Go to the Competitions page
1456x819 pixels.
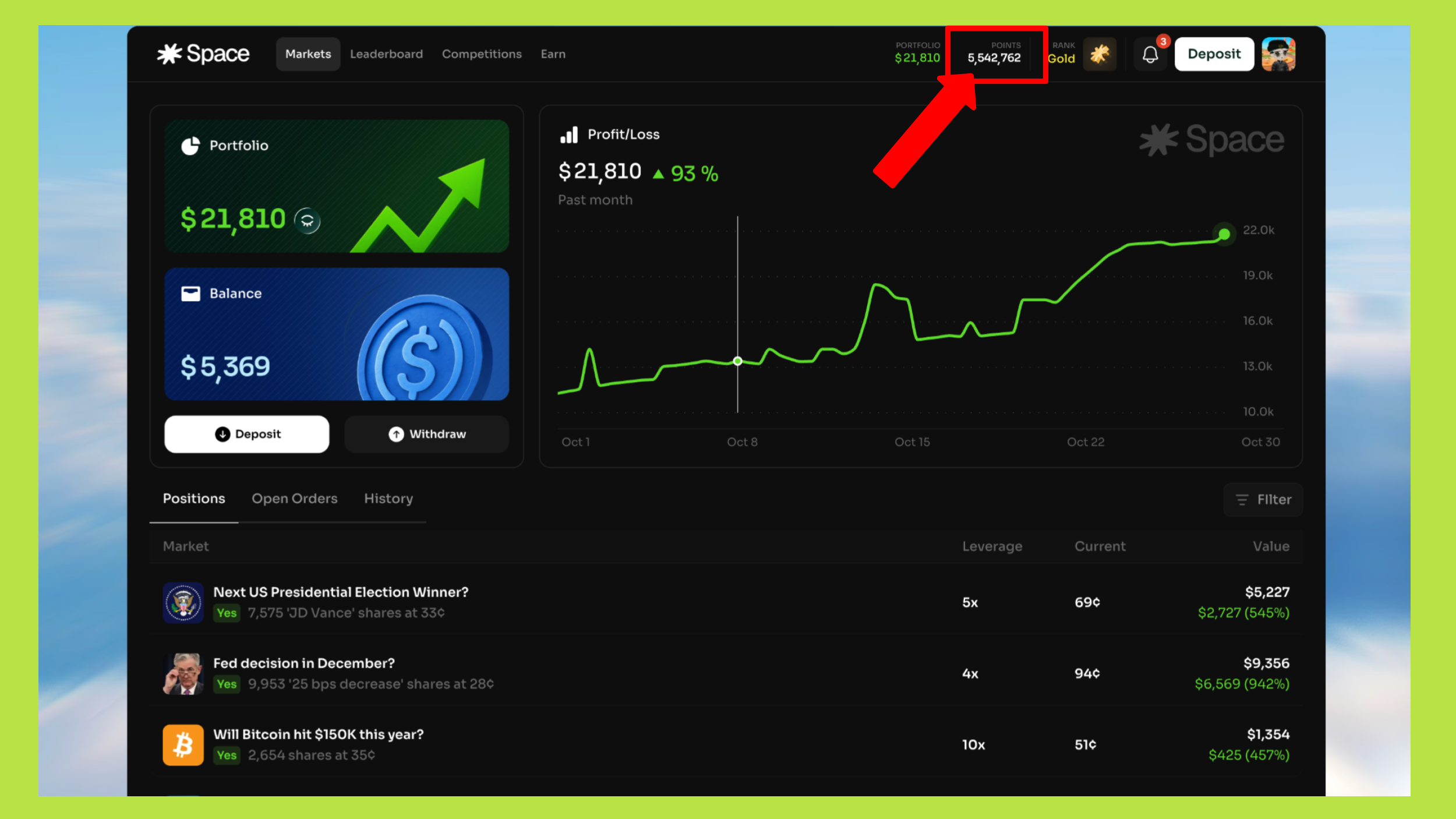[x=481, y=54]
